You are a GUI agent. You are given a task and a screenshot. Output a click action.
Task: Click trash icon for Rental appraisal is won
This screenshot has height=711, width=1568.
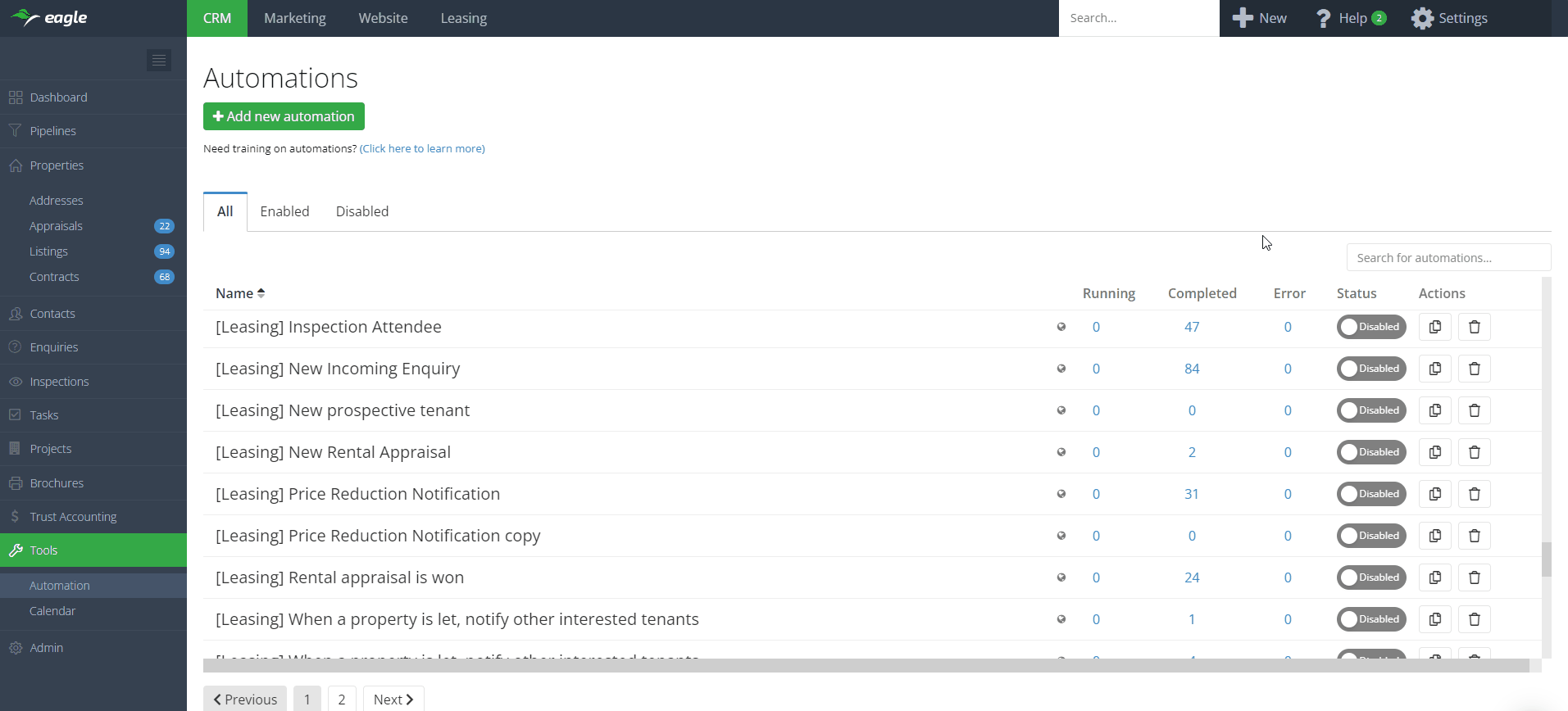pos(1474,577)
